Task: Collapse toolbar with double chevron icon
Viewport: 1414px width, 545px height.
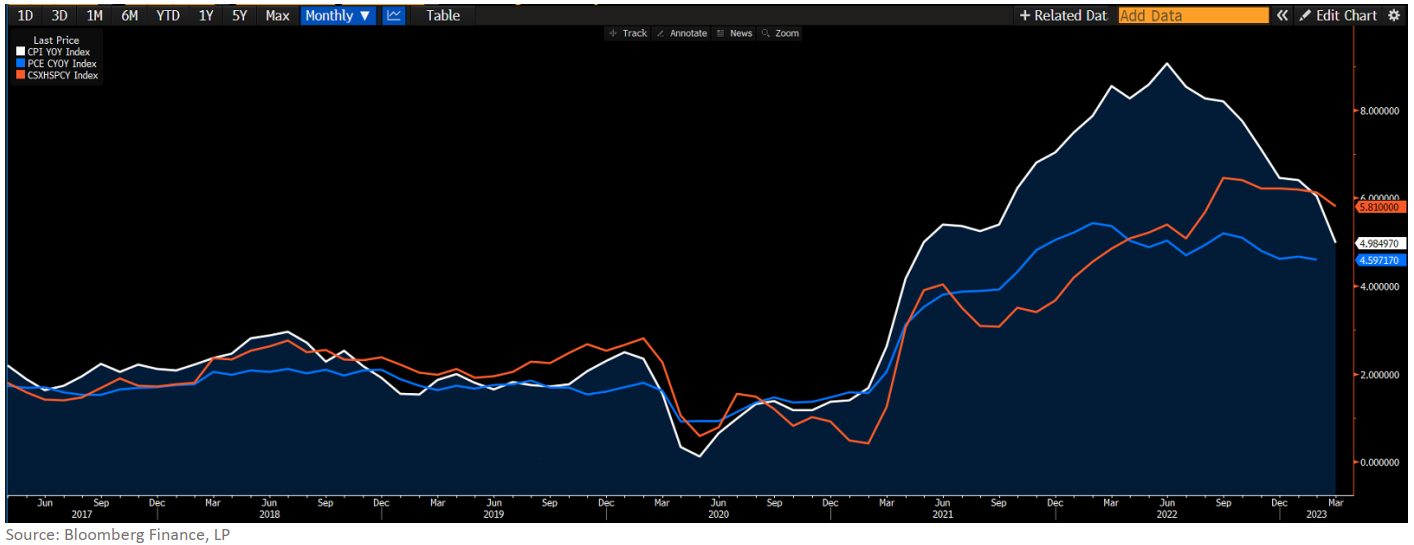Action: 1282,15
